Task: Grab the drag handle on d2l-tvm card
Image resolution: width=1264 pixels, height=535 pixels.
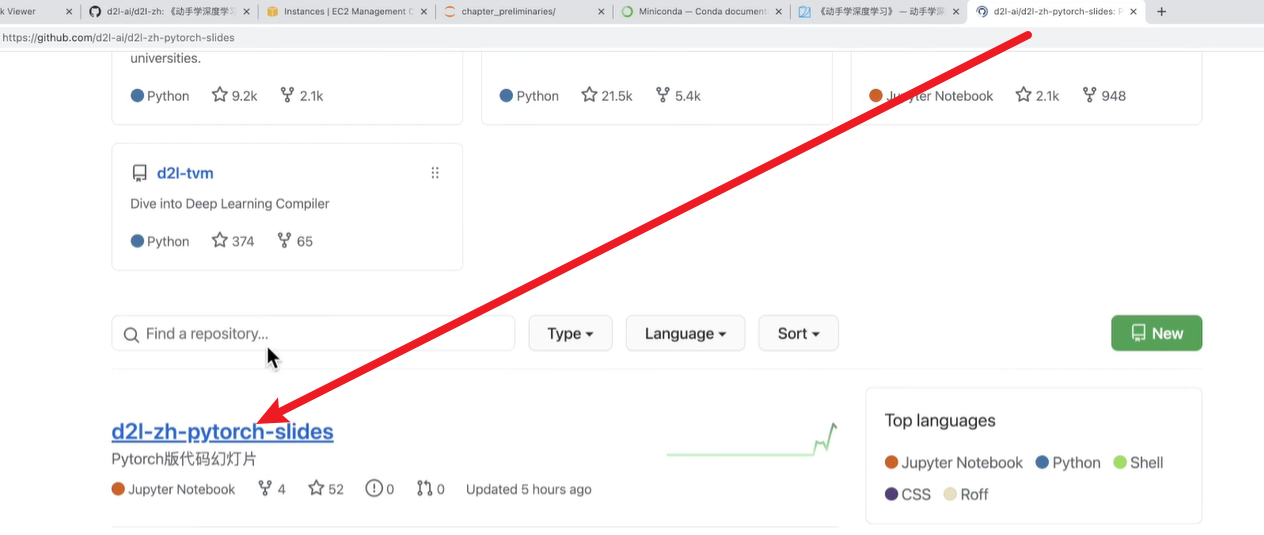Action: pyautogui.click(x=435, y=173)
